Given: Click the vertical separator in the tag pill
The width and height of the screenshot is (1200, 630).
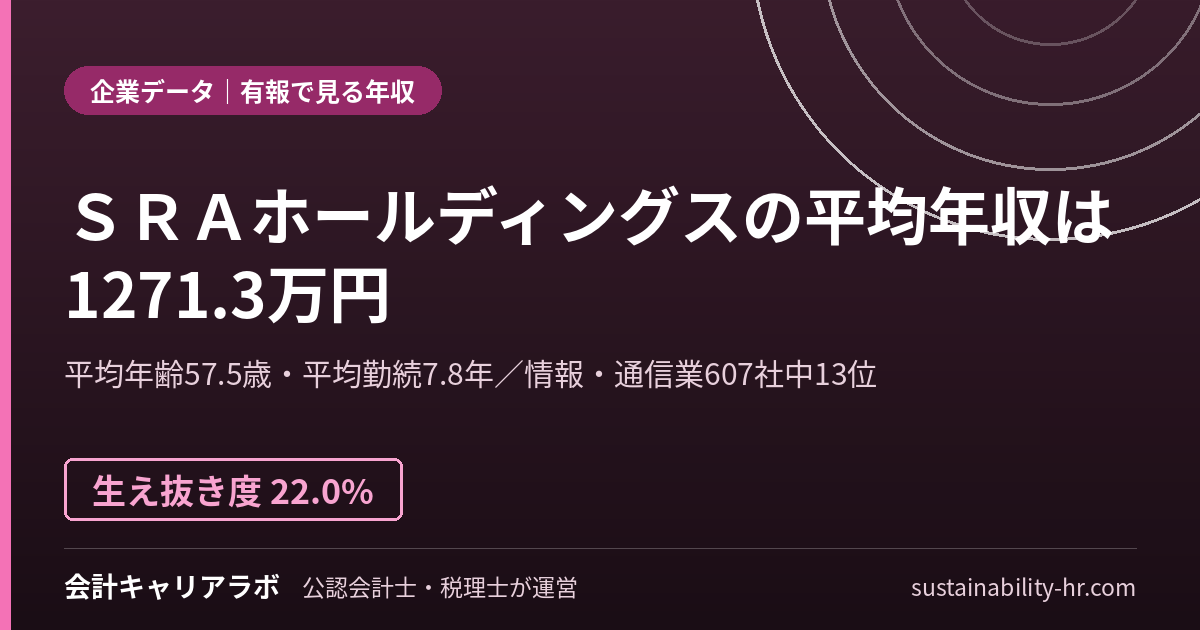Looking at the screenshot, I should pyautogui.click(x=227, y=92).
